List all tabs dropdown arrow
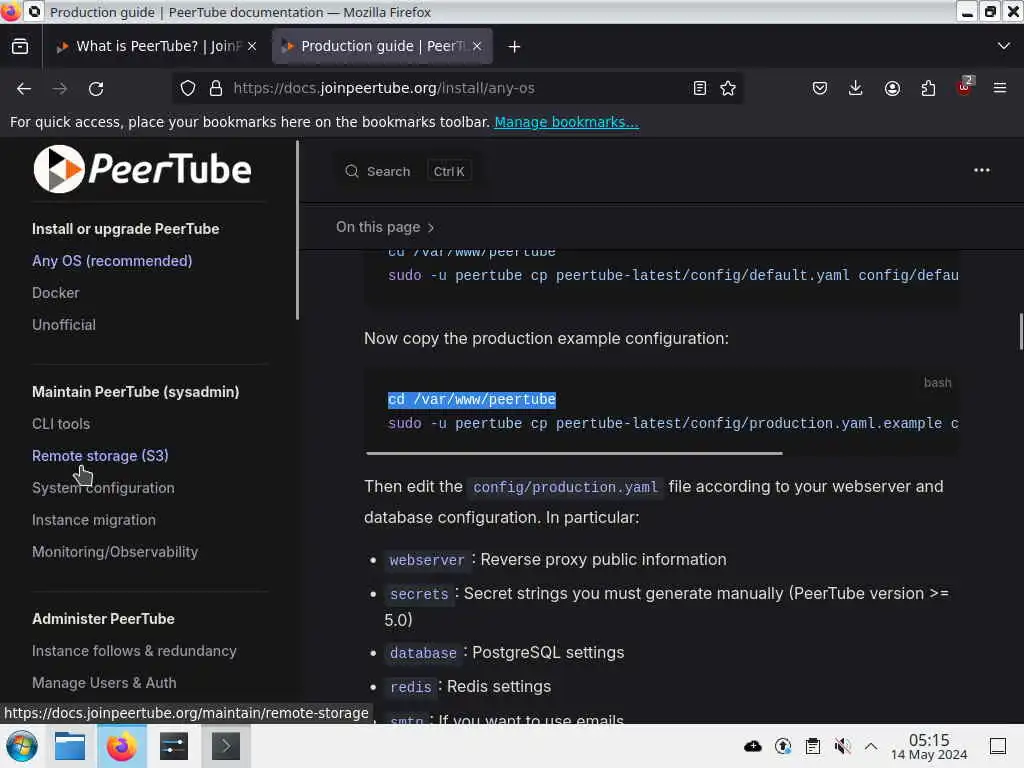Viewport: 1024px width, 768px height. [x=1004, y=46]
